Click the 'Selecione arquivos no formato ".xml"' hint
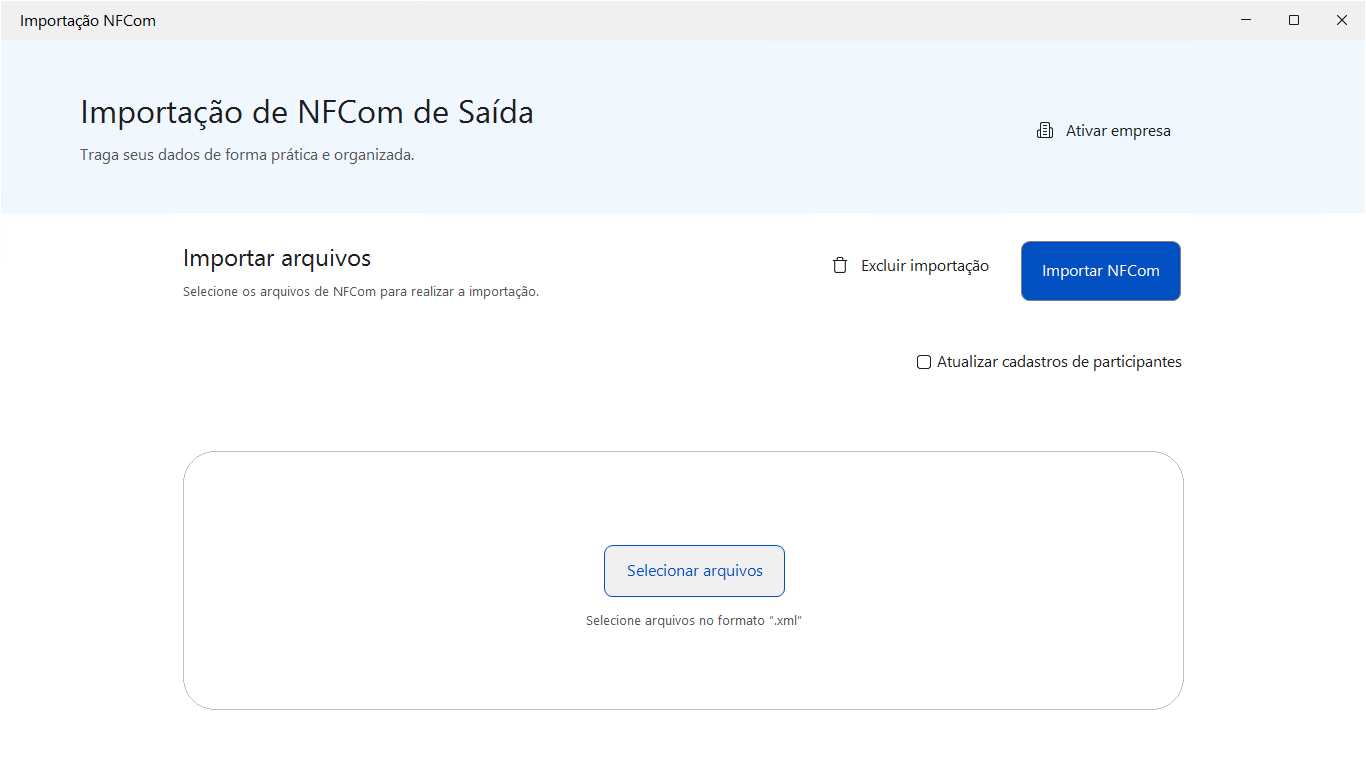This screenshot has height=768, width=1366. [x=694, y=621]
